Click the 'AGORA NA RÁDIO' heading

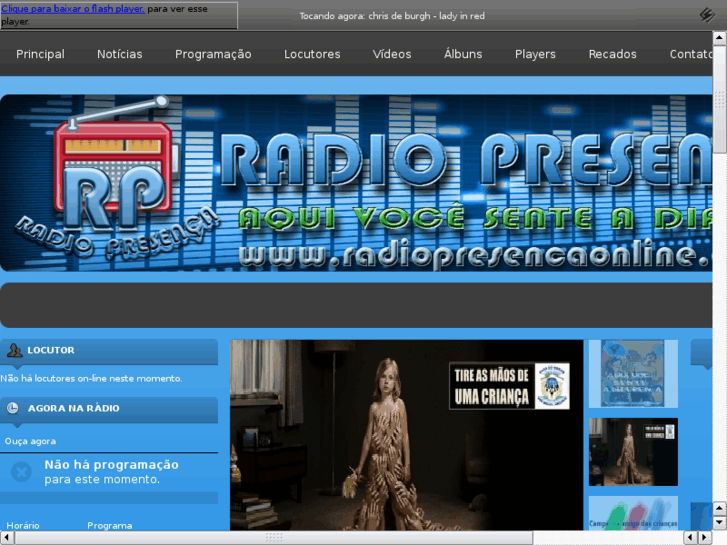pos(74,408)
